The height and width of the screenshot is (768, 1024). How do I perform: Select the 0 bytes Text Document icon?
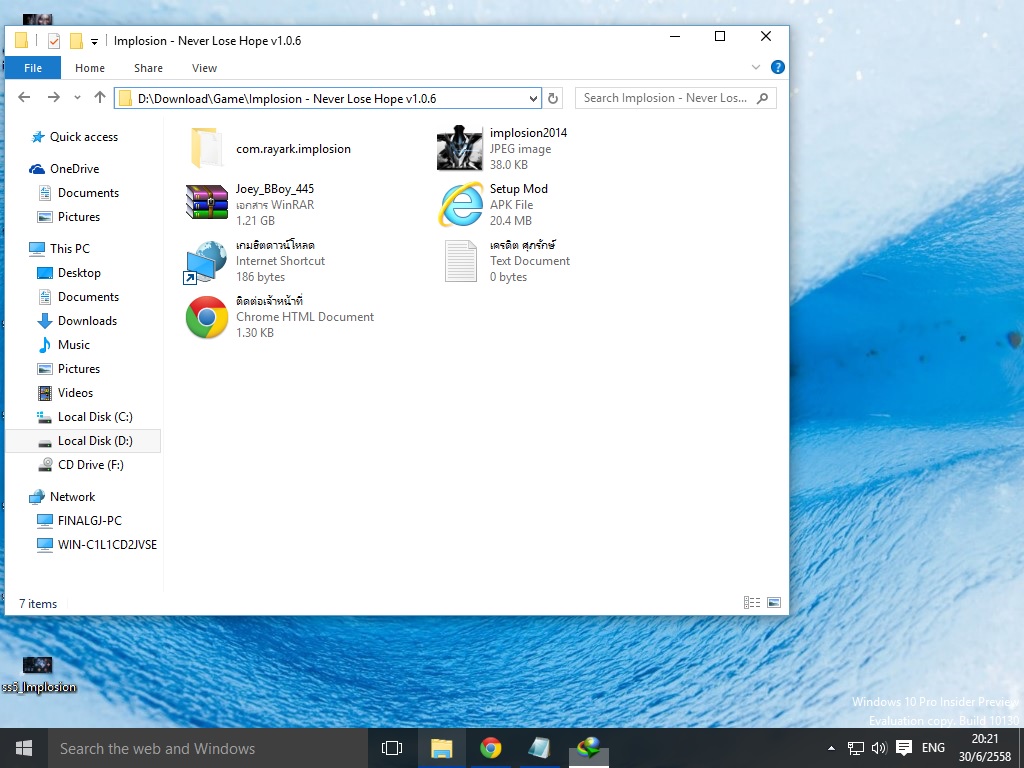461,261
